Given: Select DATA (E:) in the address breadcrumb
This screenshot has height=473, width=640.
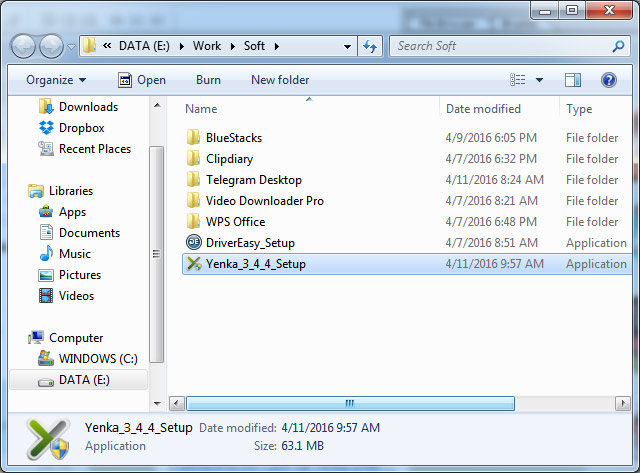Looking at the screenshot, I should tap(144, 46).
